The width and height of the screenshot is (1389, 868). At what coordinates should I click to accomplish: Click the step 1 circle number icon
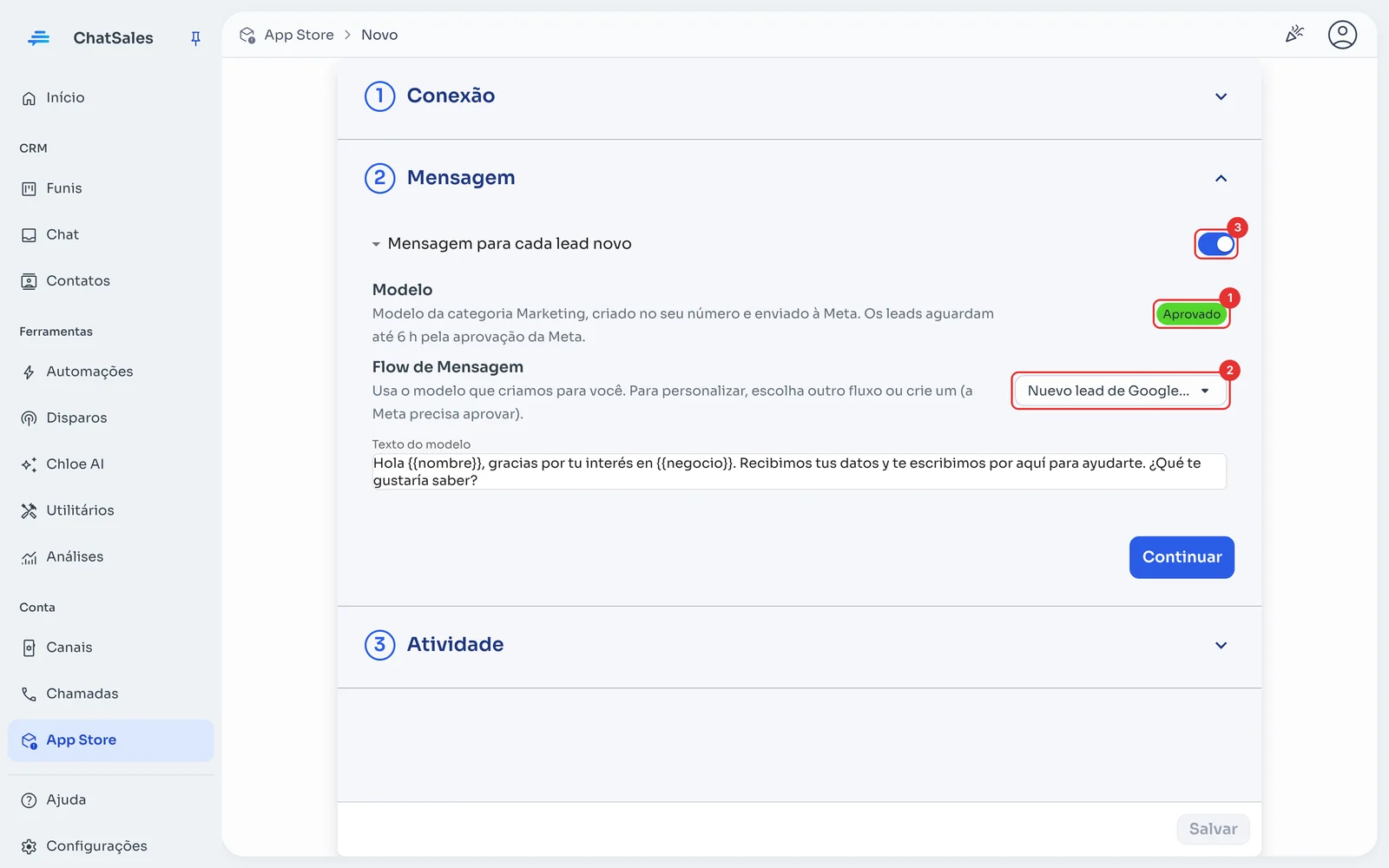click(x=380, y=96)
